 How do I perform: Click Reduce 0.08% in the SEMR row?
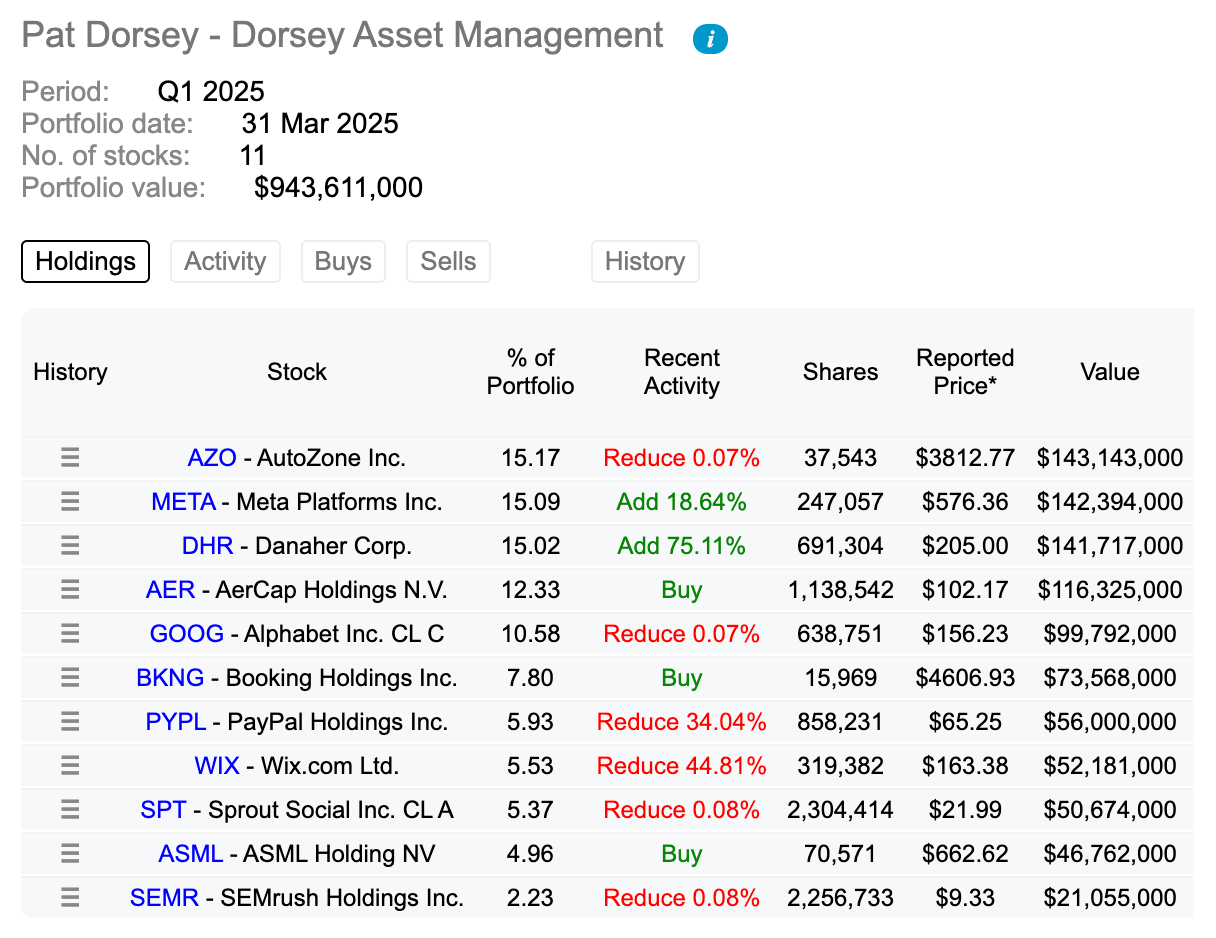point(682,898)
